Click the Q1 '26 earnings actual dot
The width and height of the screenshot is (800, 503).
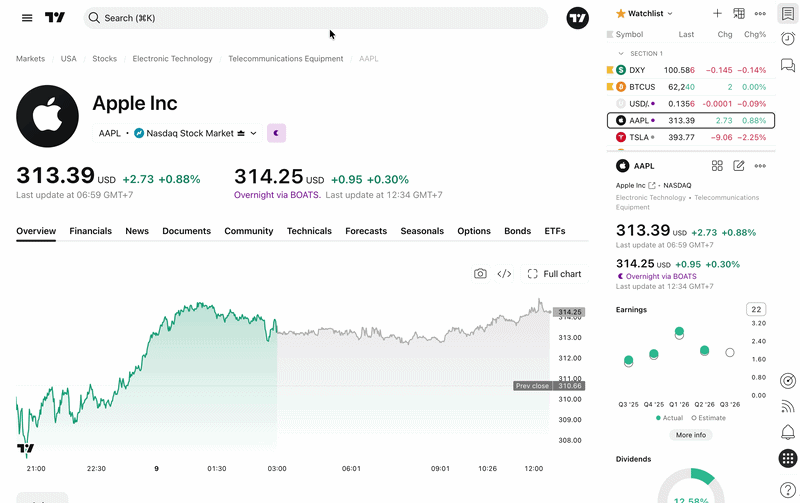[679, 331]
